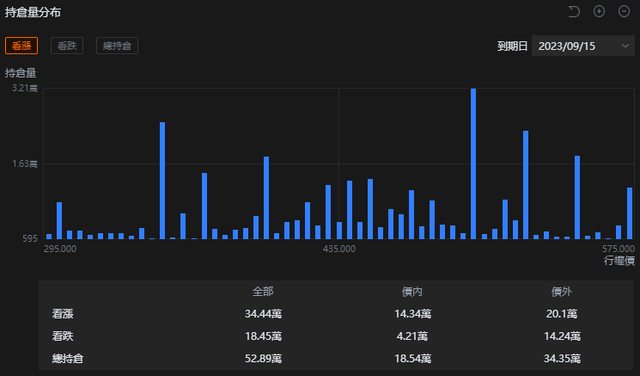
Task: Click the 52.89萬 value cell
Action: coord(263,358)
